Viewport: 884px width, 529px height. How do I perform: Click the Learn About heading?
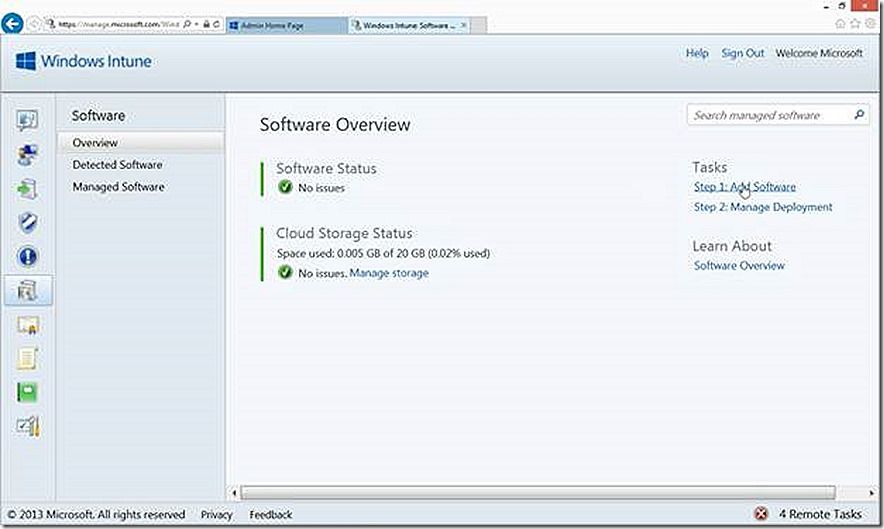click(732, 246)
